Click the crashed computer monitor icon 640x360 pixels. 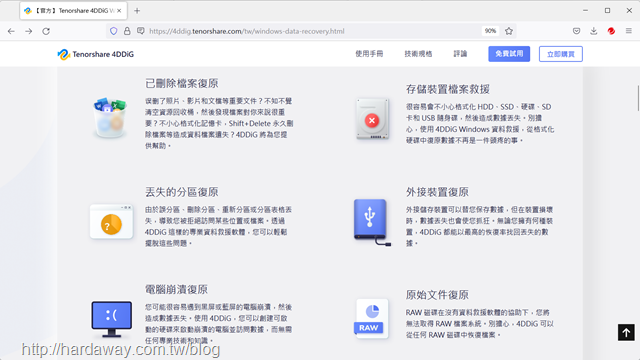[x=111, y=320]
